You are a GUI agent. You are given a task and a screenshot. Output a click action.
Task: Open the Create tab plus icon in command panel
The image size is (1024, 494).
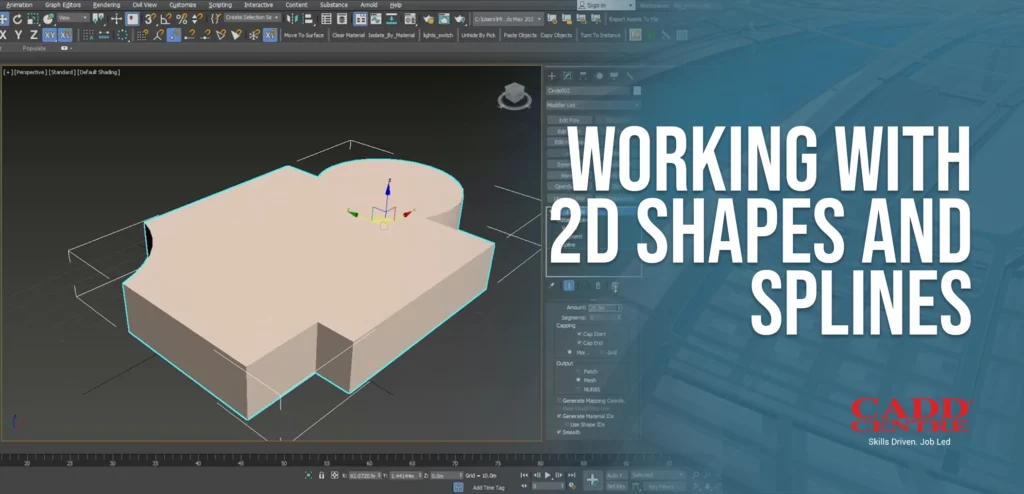pyautogui.click(x=552, y=76)
